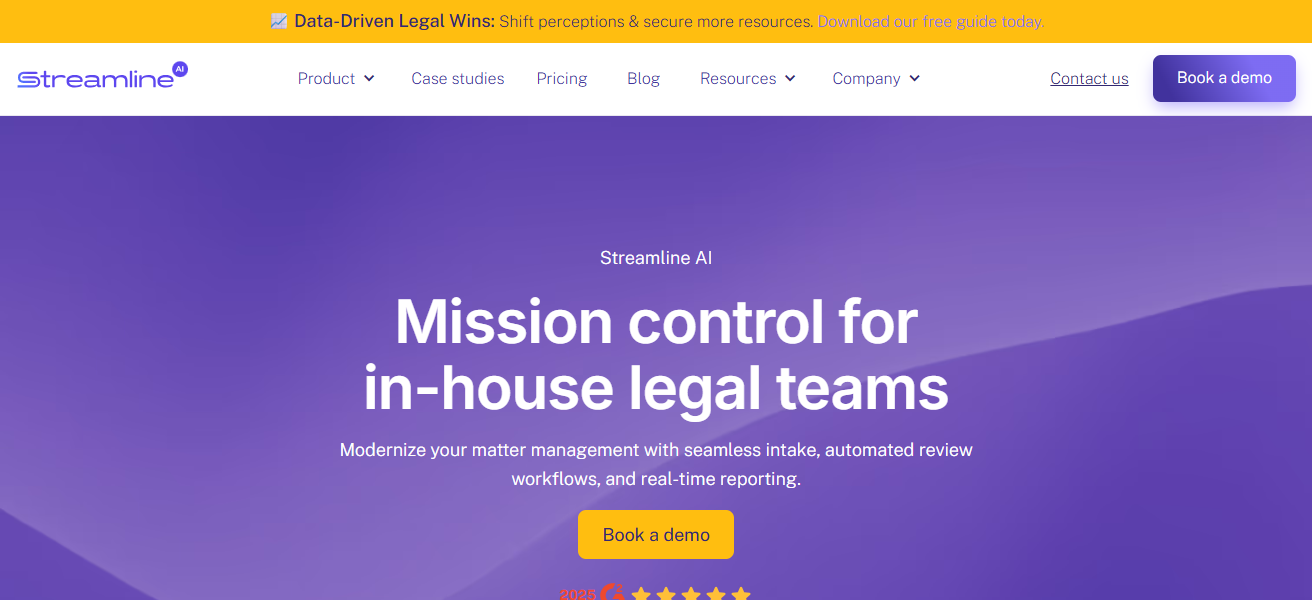Click the Streamline logo in the header

102,77
